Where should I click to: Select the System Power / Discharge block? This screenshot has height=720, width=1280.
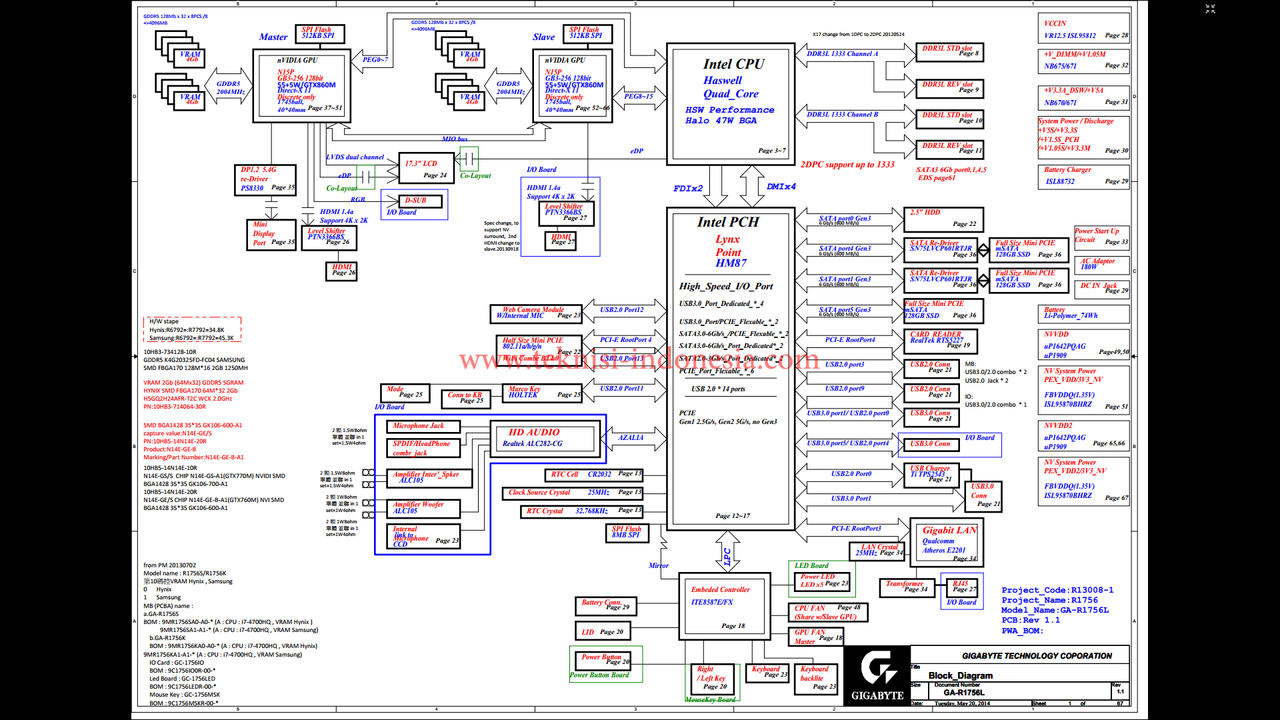click(x=1084, y=137)
